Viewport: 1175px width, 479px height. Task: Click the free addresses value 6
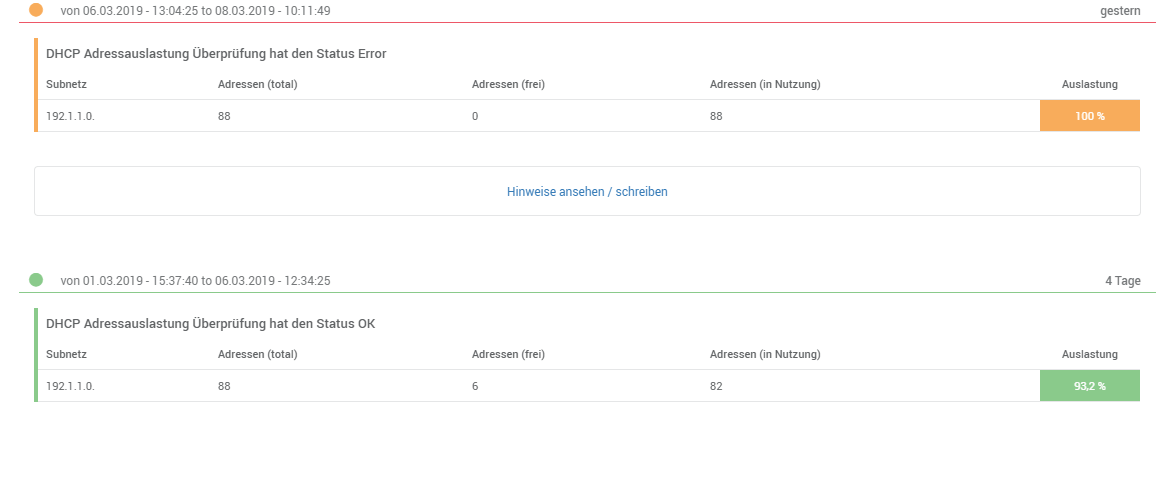pos(475,386)
